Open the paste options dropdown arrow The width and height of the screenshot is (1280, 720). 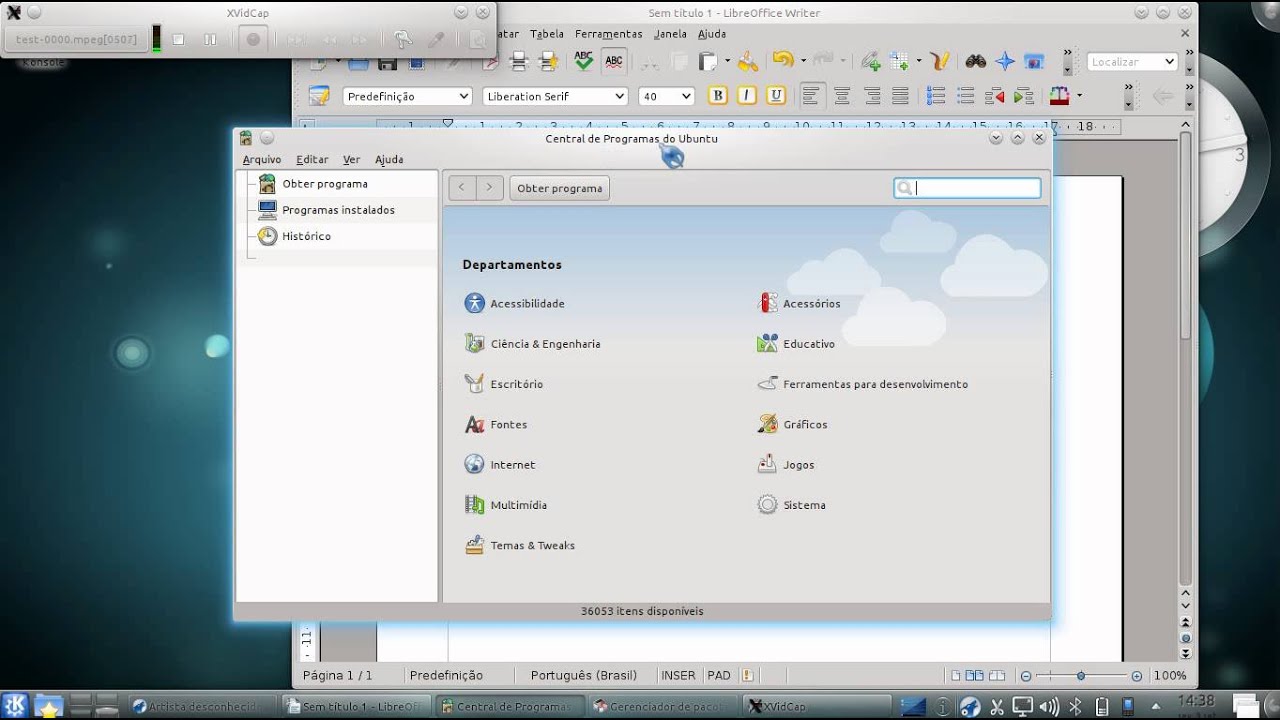click(727, 61)
